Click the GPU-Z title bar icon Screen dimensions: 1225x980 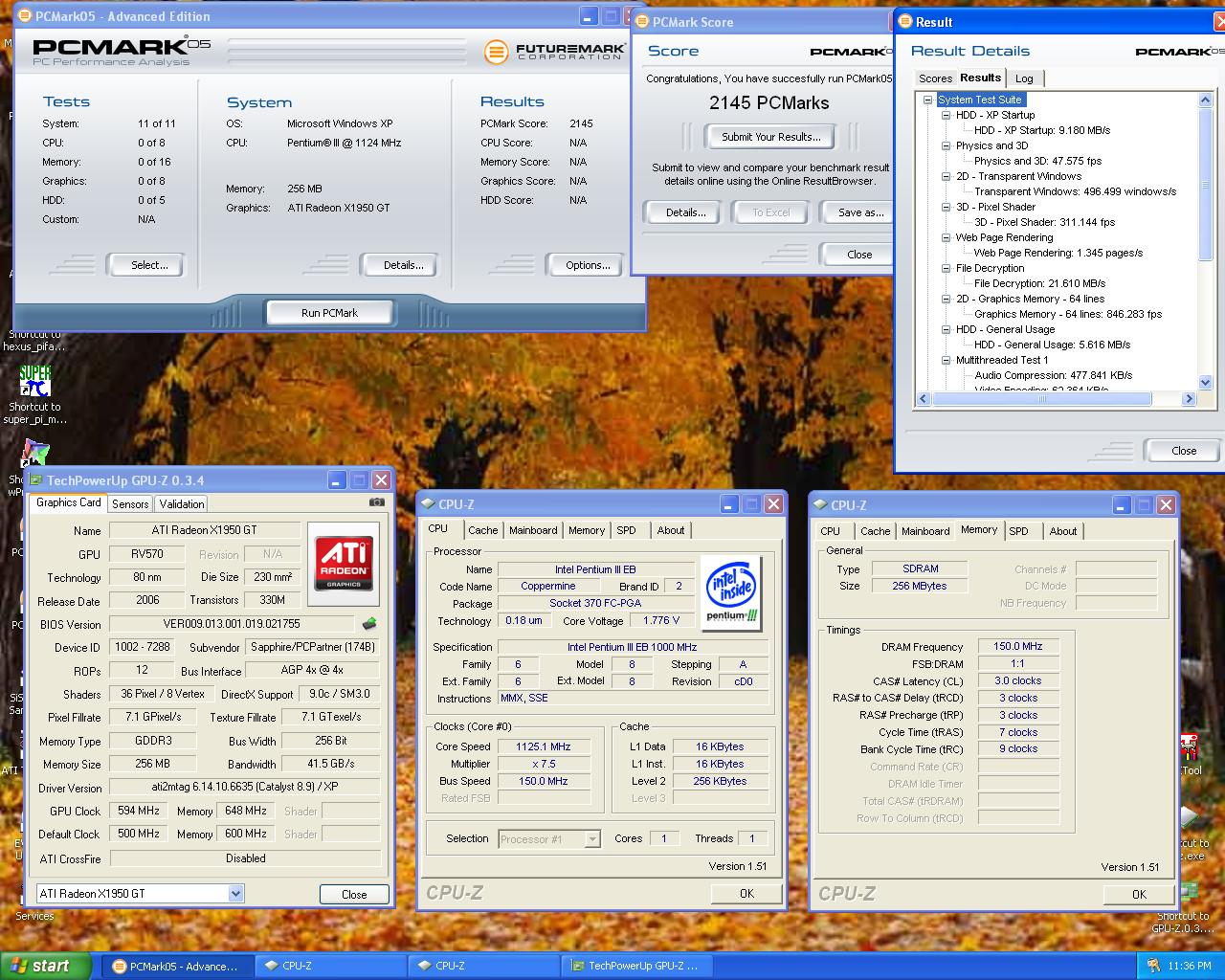click(x=36, y=480)
